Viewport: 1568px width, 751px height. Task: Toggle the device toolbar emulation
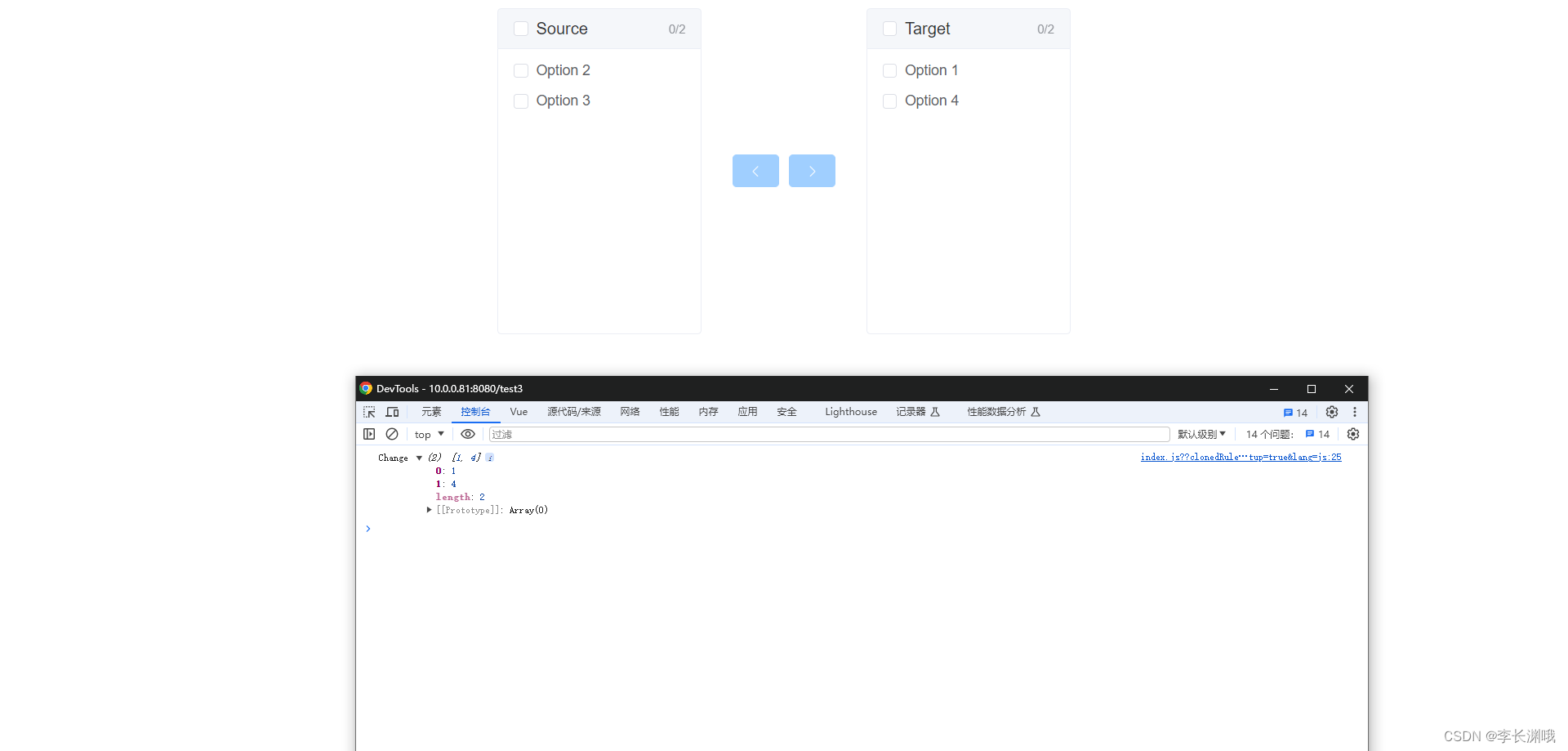(x=392, y=412)
